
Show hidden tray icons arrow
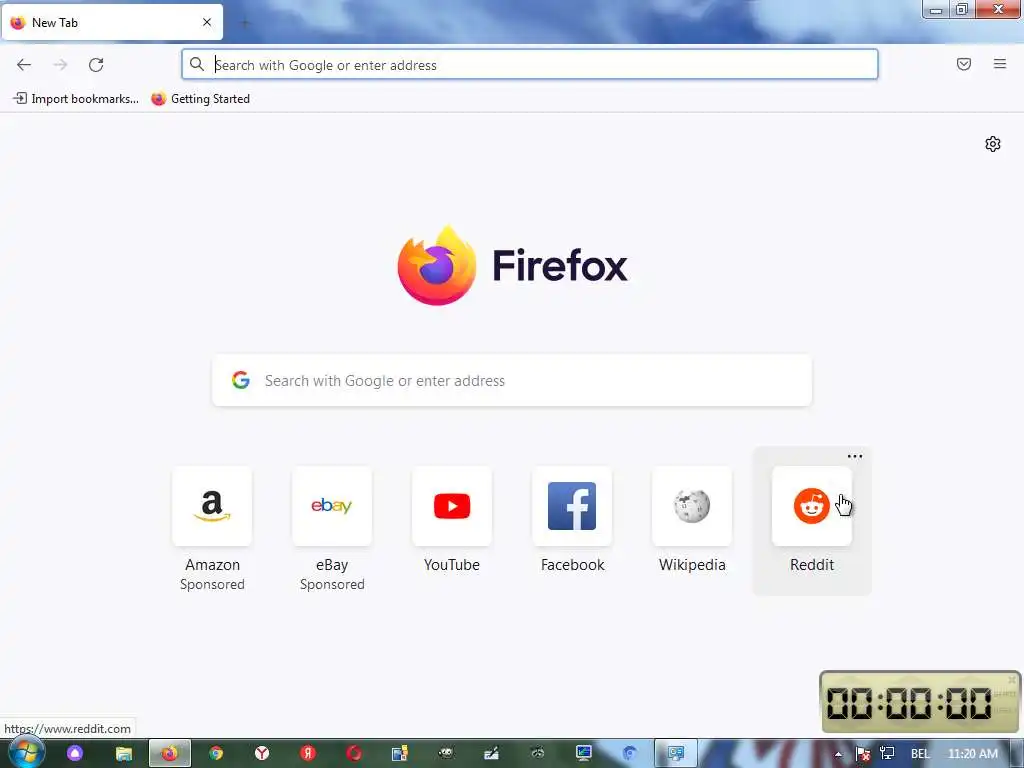(x=838, y=754)
